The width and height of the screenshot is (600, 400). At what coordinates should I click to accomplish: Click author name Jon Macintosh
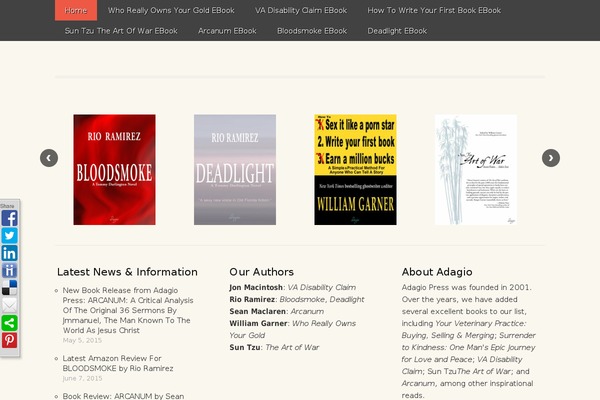point(256,287)
